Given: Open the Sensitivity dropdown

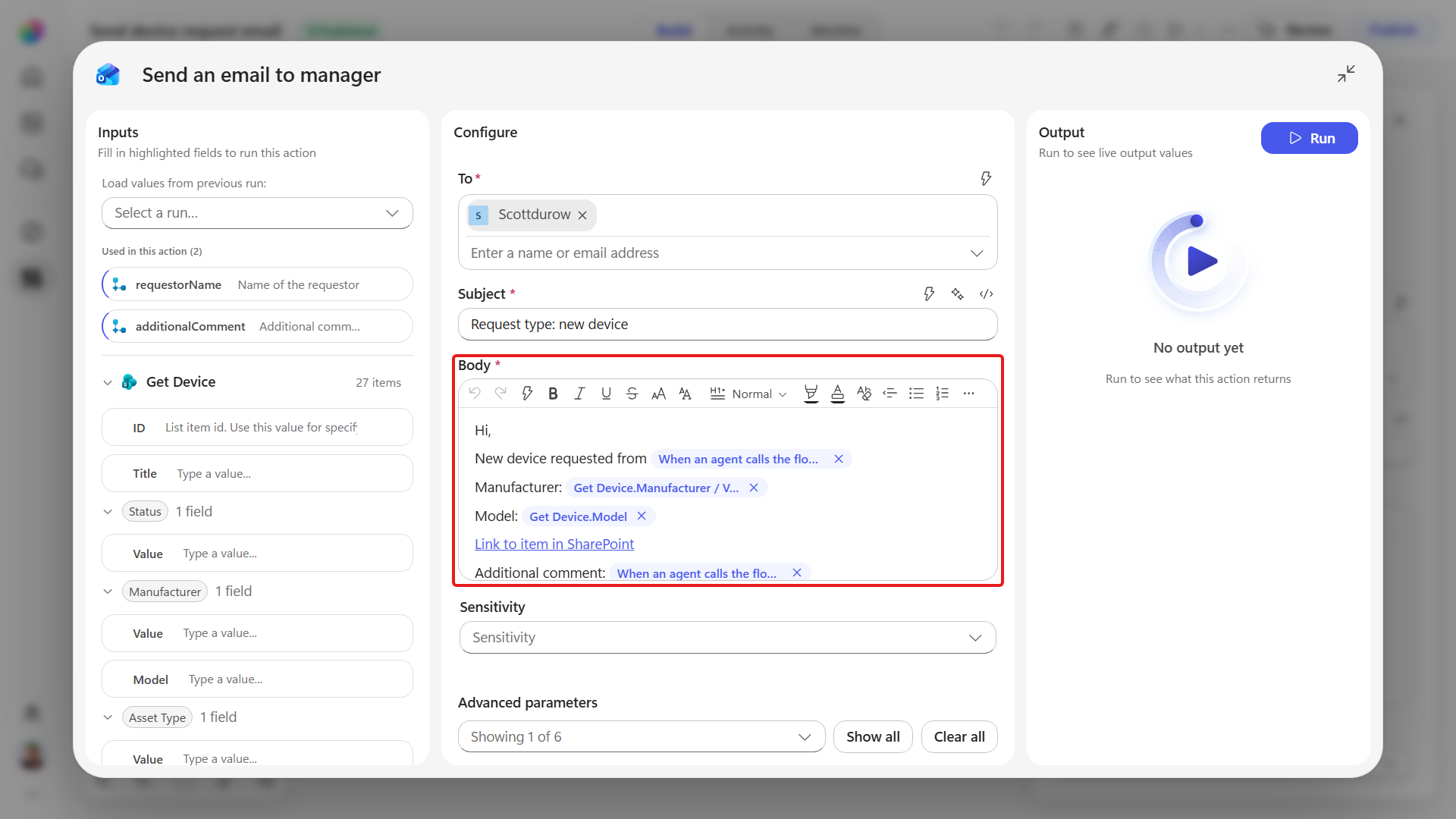Looking at the screenshot, I should [728, 638].
